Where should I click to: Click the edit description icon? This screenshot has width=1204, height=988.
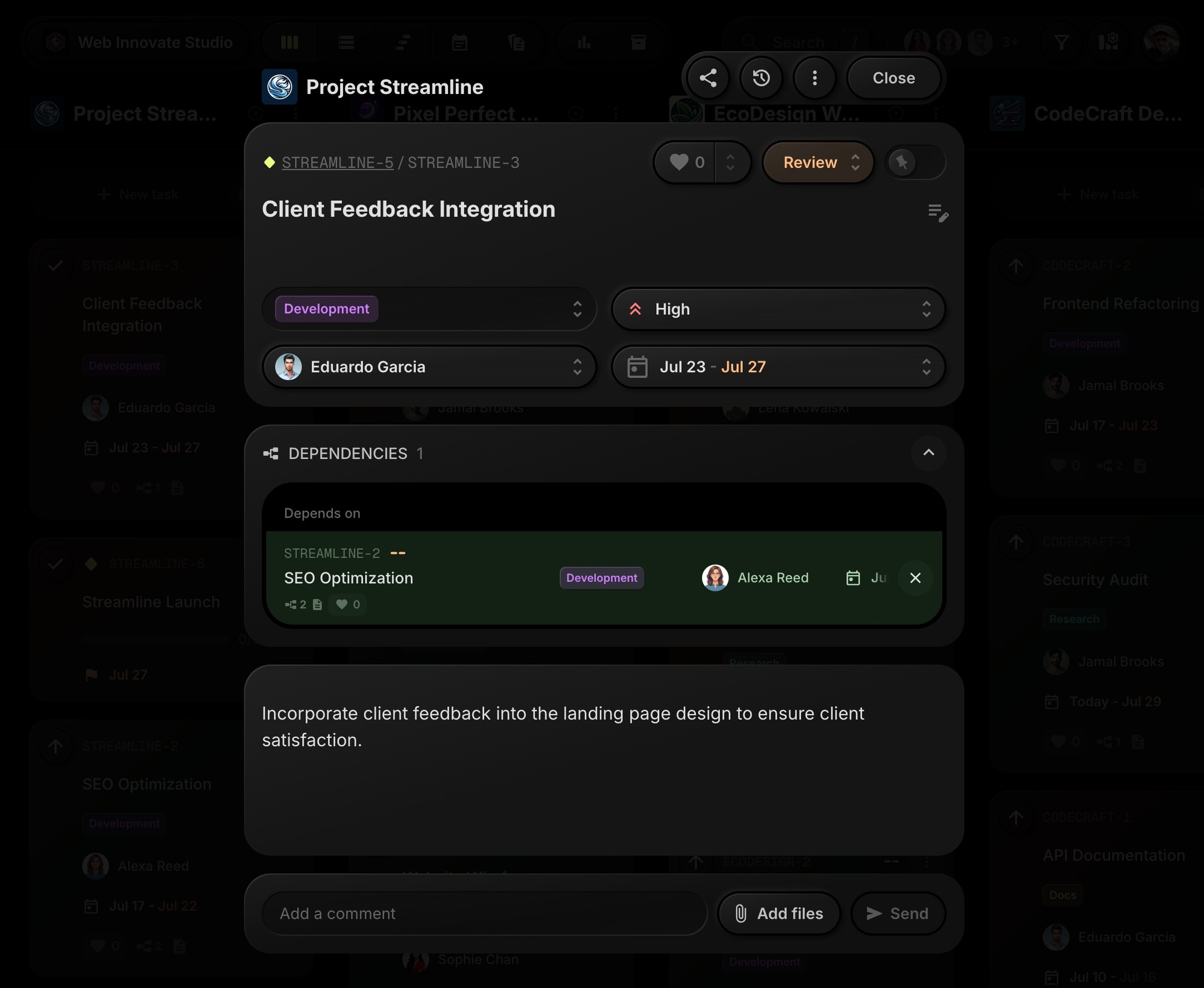click(x=938, y=212)
